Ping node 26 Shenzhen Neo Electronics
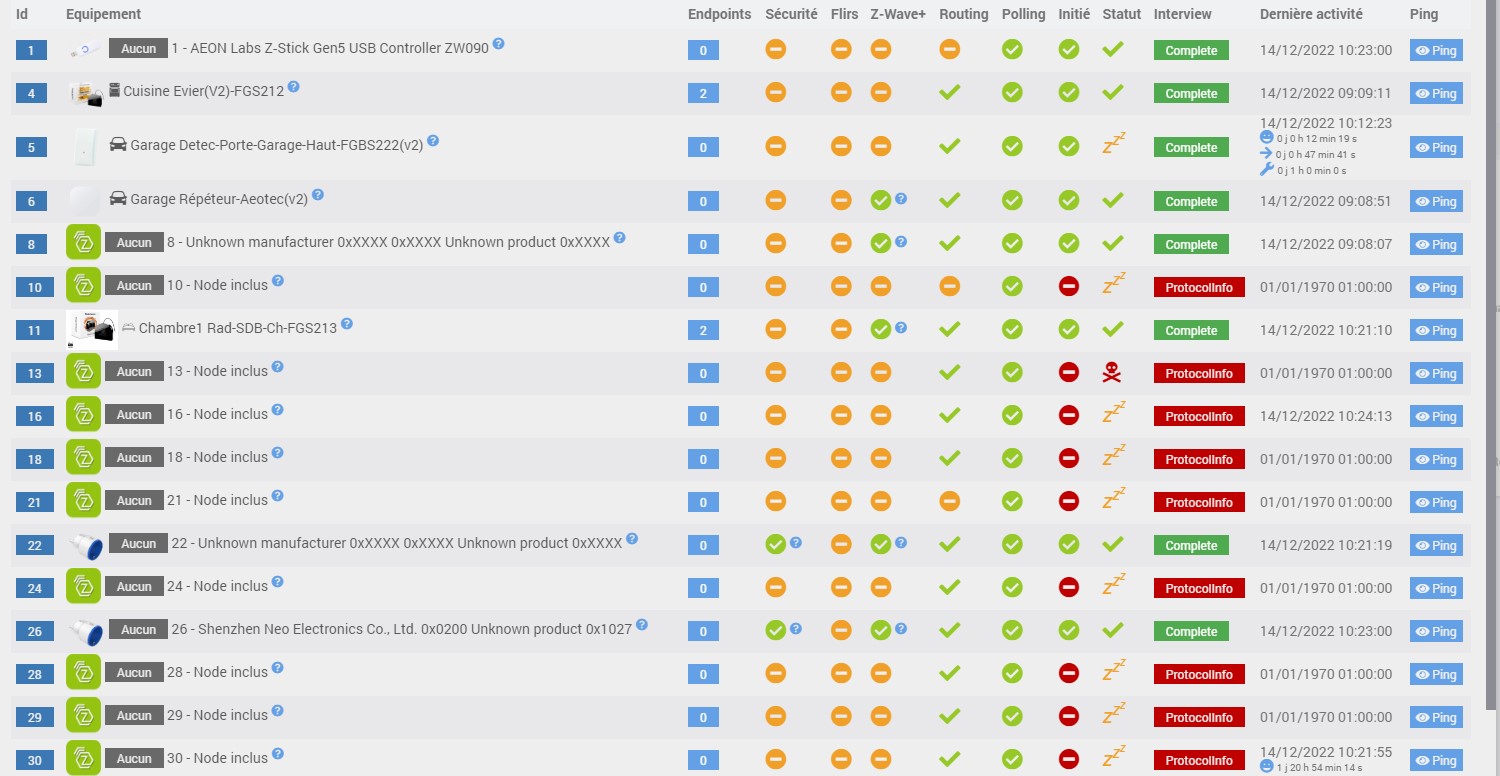The image size is (1500, 776). click(x=1436, y=631)
